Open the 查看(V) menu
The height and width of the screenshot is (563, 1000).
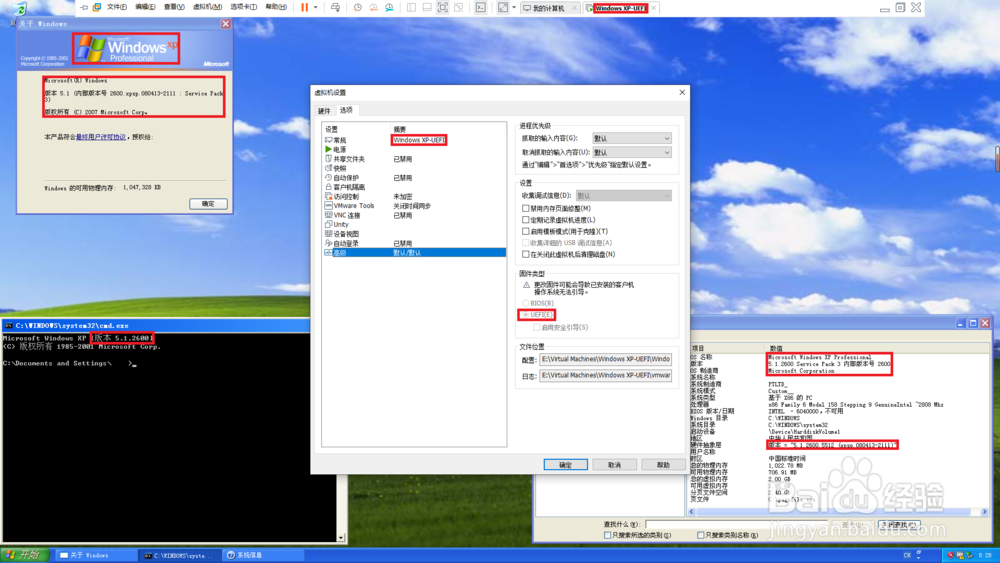pos(174,7)
